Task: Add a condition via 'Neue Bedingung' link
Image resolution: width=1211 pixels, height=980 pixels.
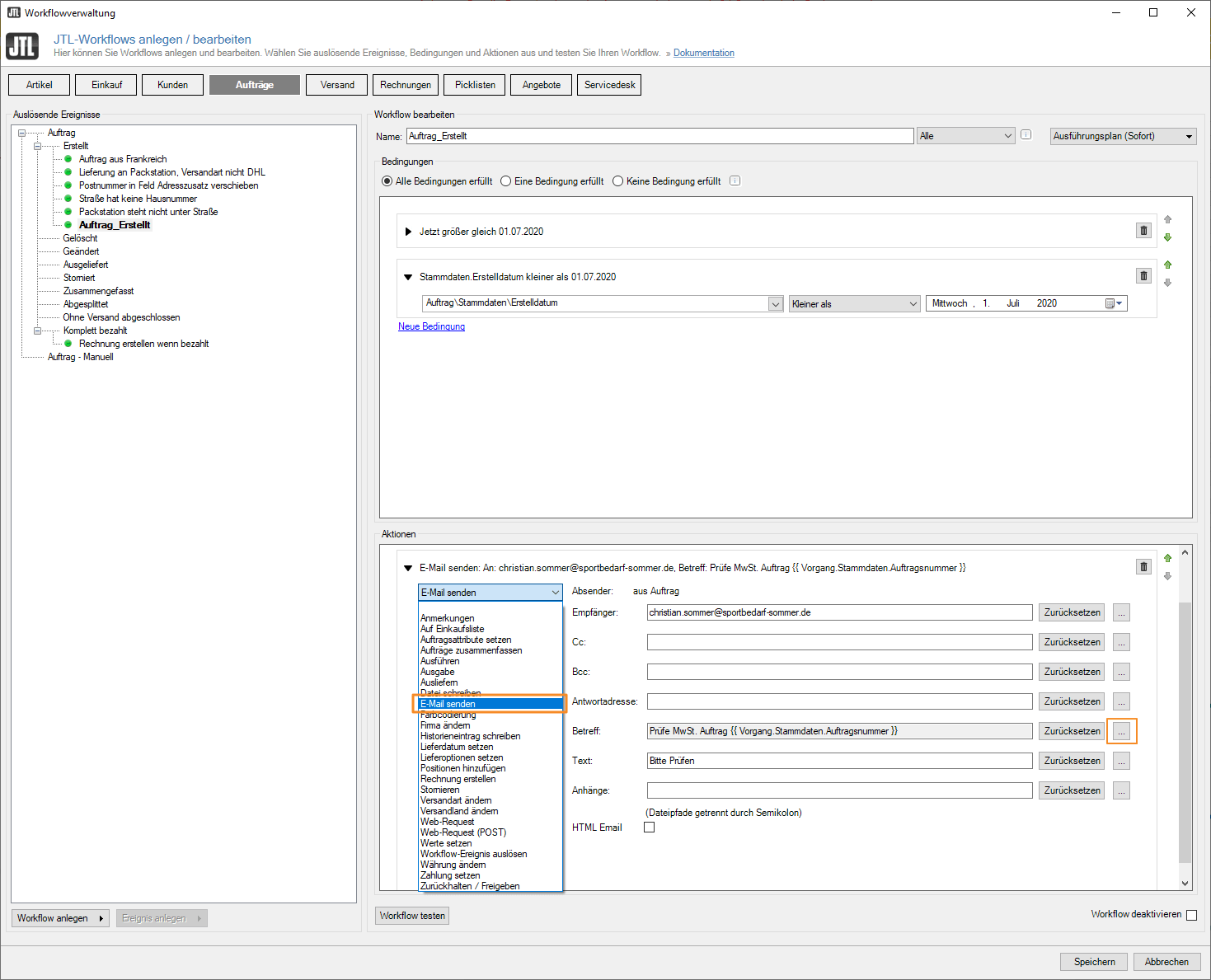Action: [431, 326]
